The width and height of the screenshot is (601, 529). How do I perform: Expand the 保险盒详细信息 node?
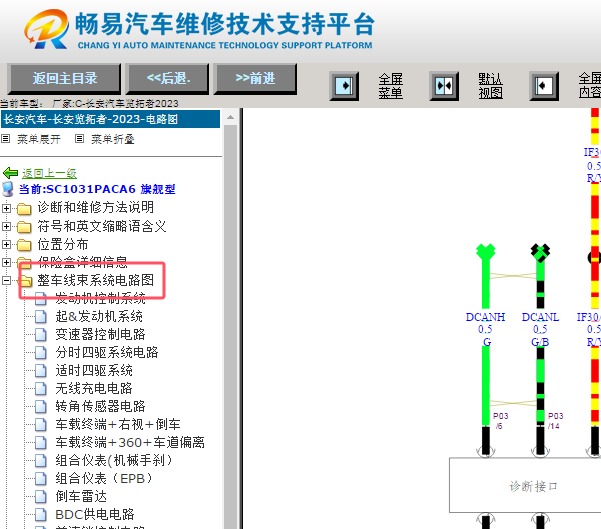pos(6,262)
